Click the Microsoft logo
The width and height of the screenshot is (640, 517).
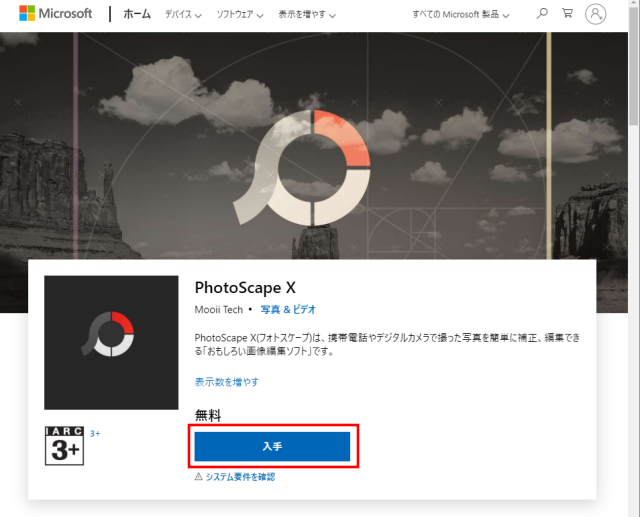(56, 13)
